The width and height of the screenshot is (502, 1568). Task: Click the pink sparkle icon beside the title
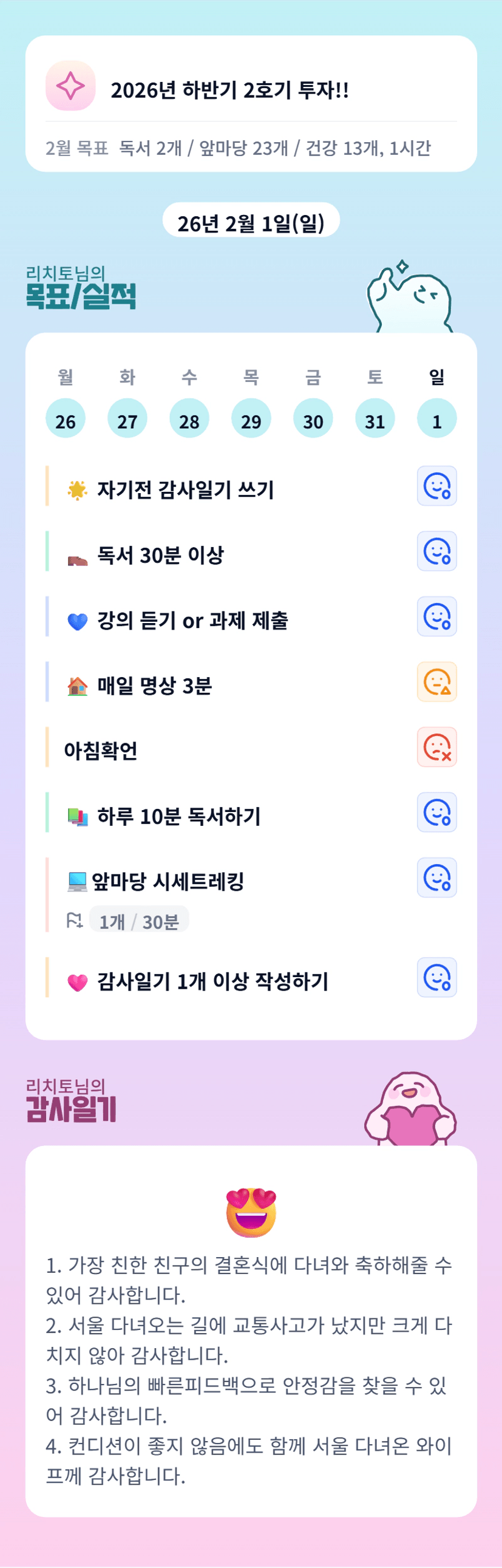[x=70, y=86]
